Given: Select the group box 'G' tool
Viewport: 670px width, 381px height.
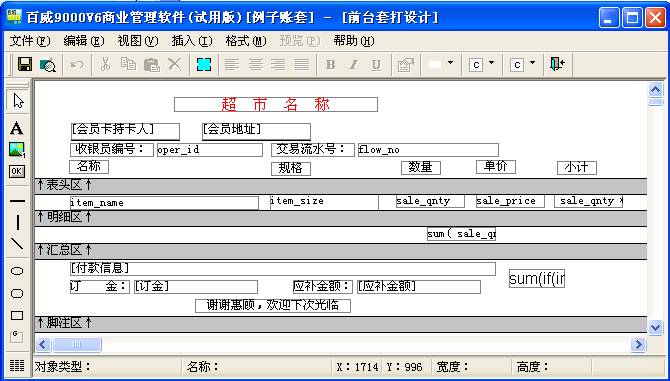Looking at the screenshot, I should pyautogui.click(x=17, y=336).
